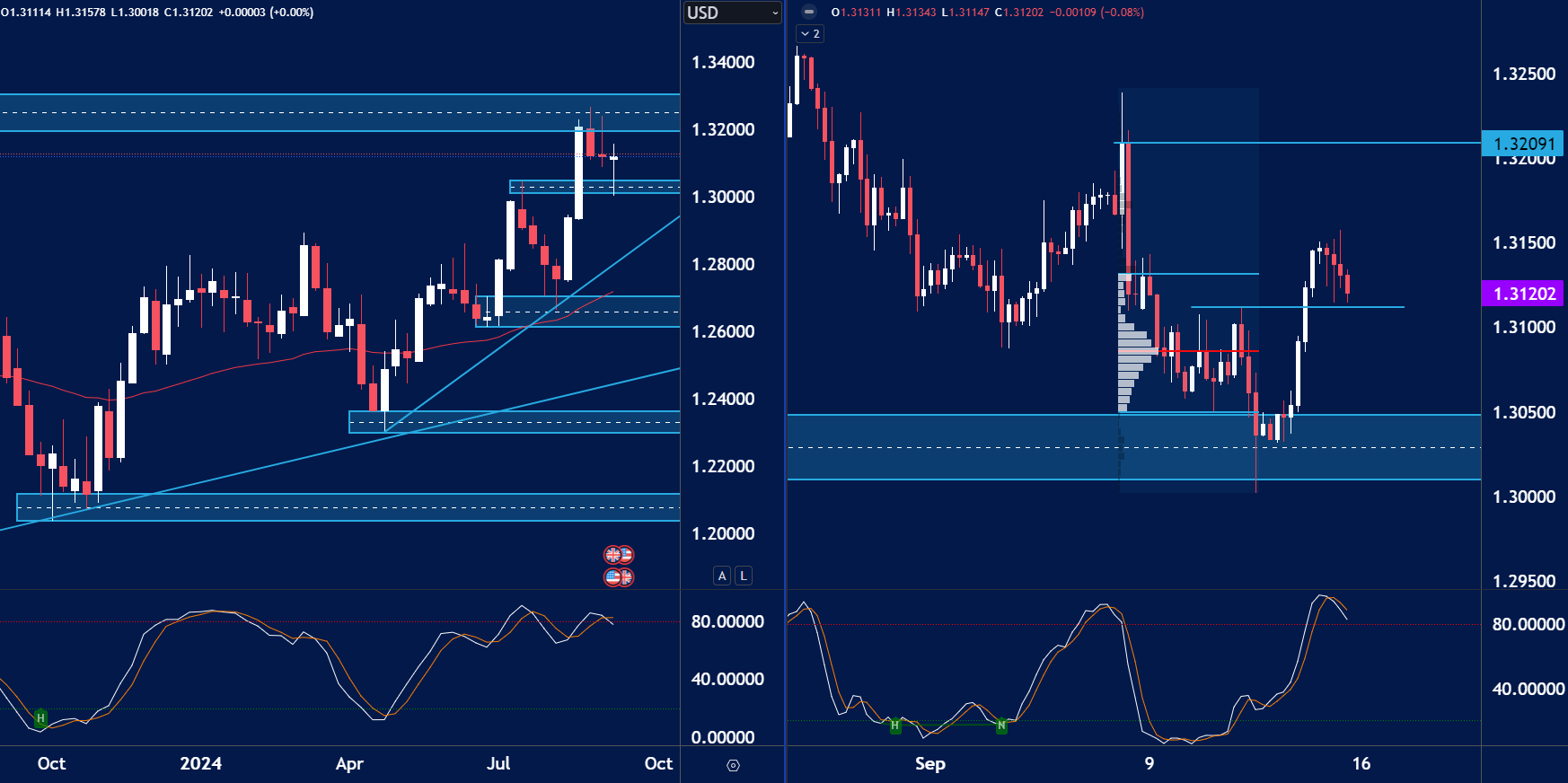The image size is (1568, 783).
Task: Click the left oscillator 80.00000 level label
Action: pyautogui.click(x=727, y=621)
